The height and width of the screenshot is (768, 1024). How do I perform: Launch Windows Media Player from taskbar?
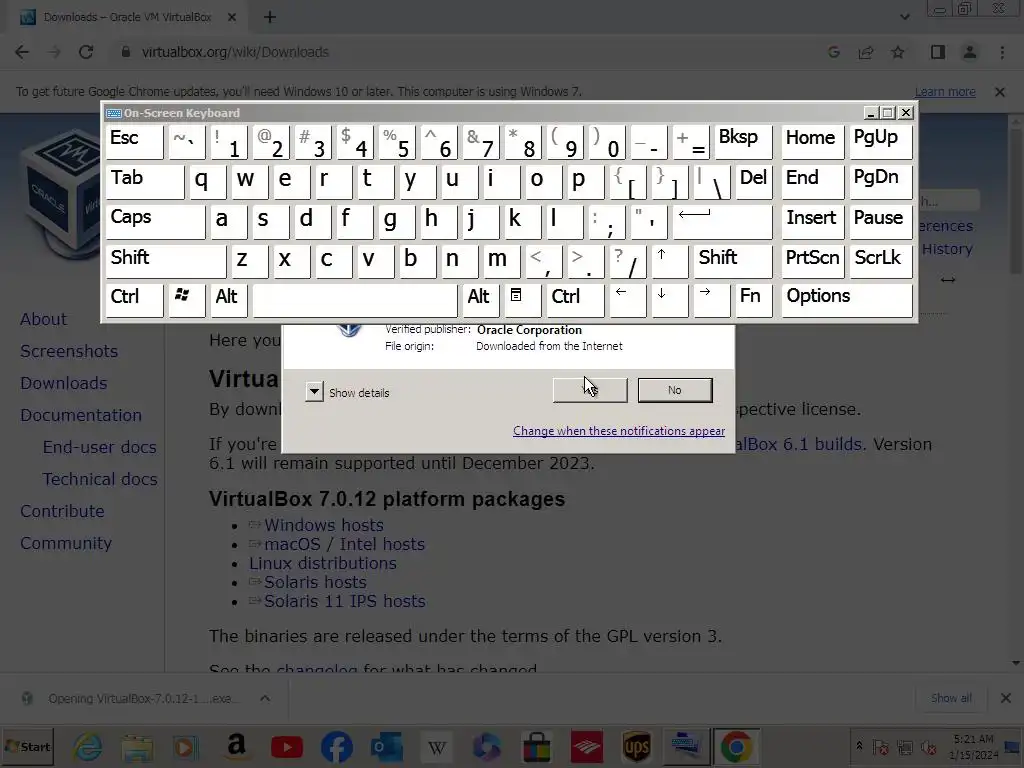[x=185, y=747]
